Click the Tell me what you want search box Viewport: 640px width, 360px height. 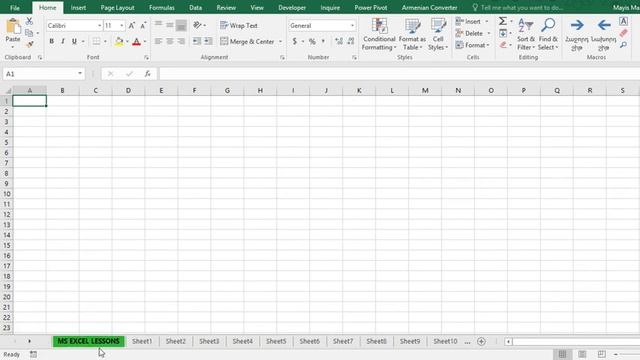point(518,8)
